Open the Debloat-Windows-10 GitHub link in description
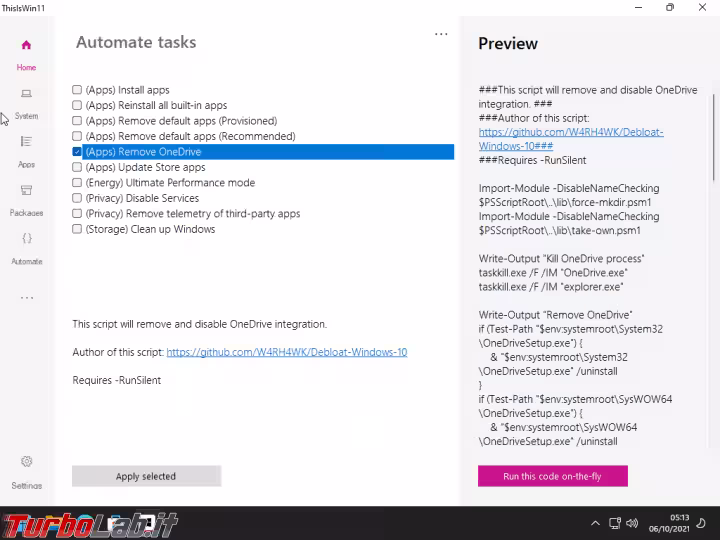720x540 pixels. [x=287, y=352]
